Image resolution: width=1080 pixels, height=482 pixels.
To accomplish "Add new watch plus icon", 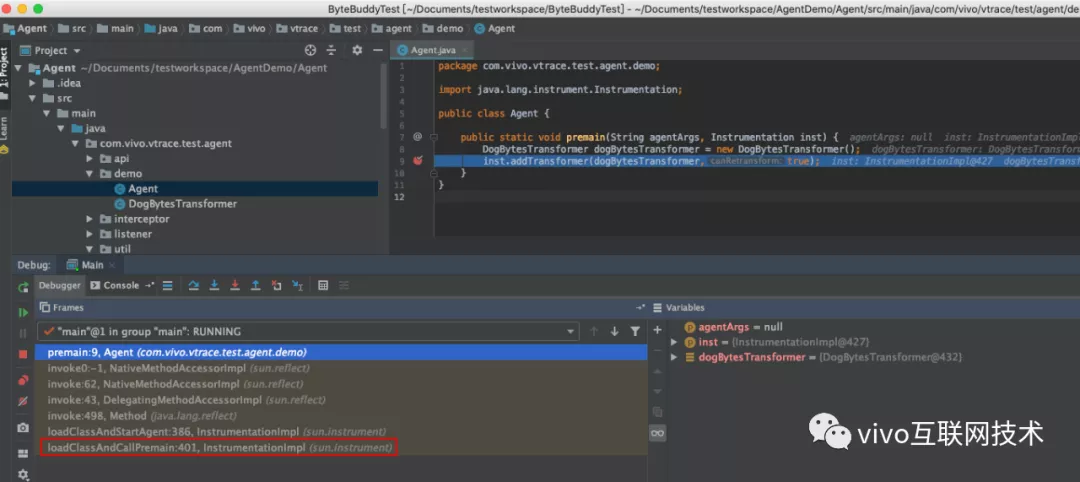I will point(657,330).
